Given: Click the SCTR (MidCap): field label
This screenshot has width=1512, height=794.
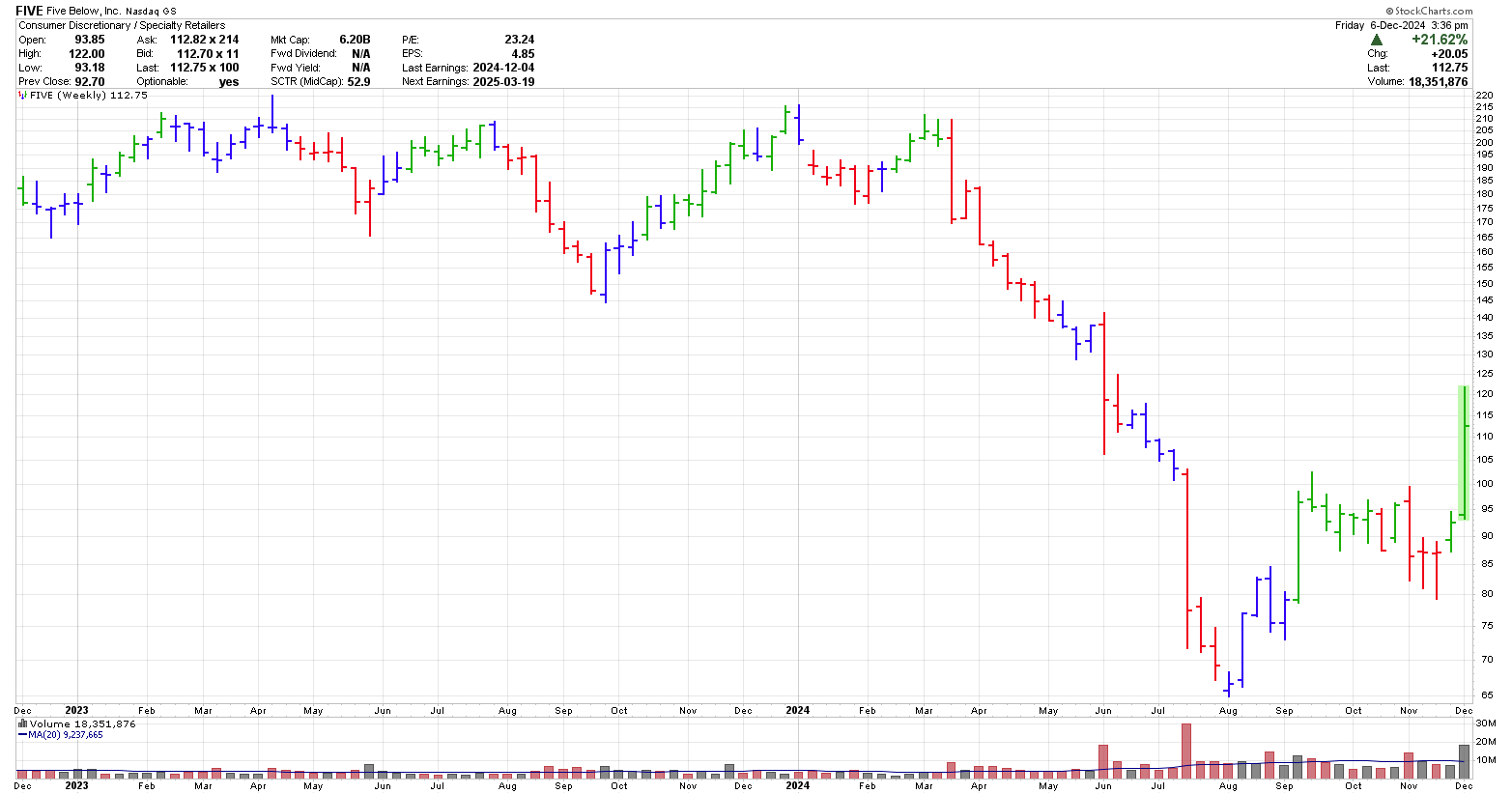Looking at the screenshot, I should (307, 82).
